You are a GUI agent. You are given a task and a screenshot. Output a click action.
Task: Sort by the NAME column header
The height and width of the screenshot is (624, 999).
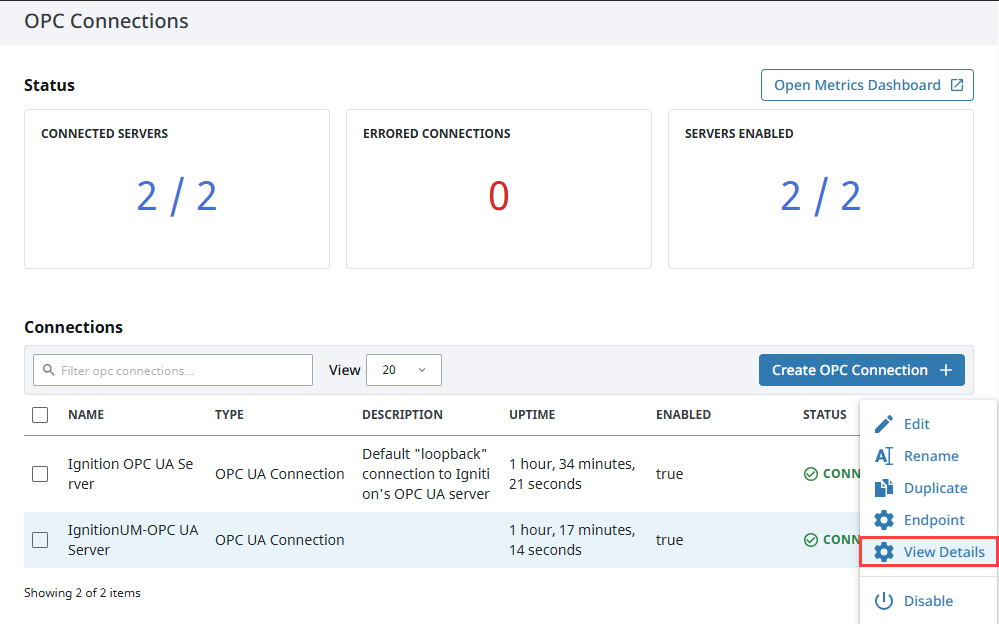86,414
